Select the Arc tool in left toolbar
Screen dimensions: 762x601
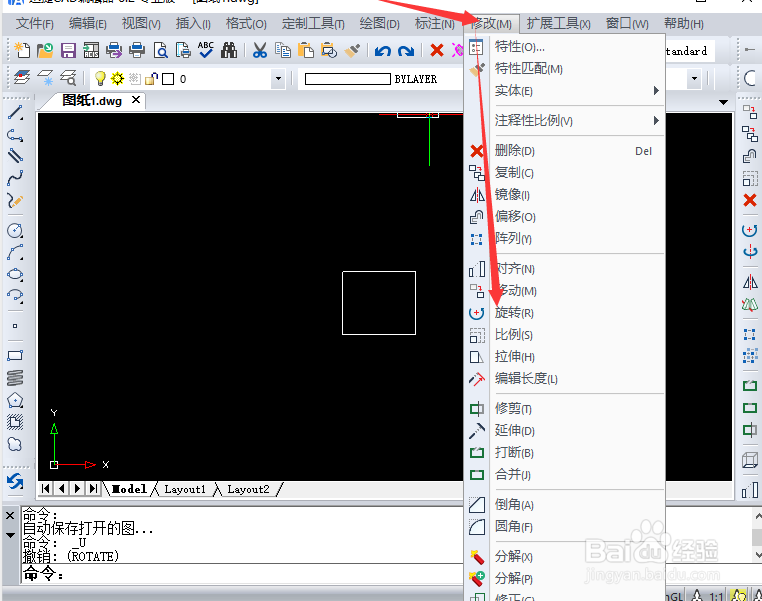point(15,252)
